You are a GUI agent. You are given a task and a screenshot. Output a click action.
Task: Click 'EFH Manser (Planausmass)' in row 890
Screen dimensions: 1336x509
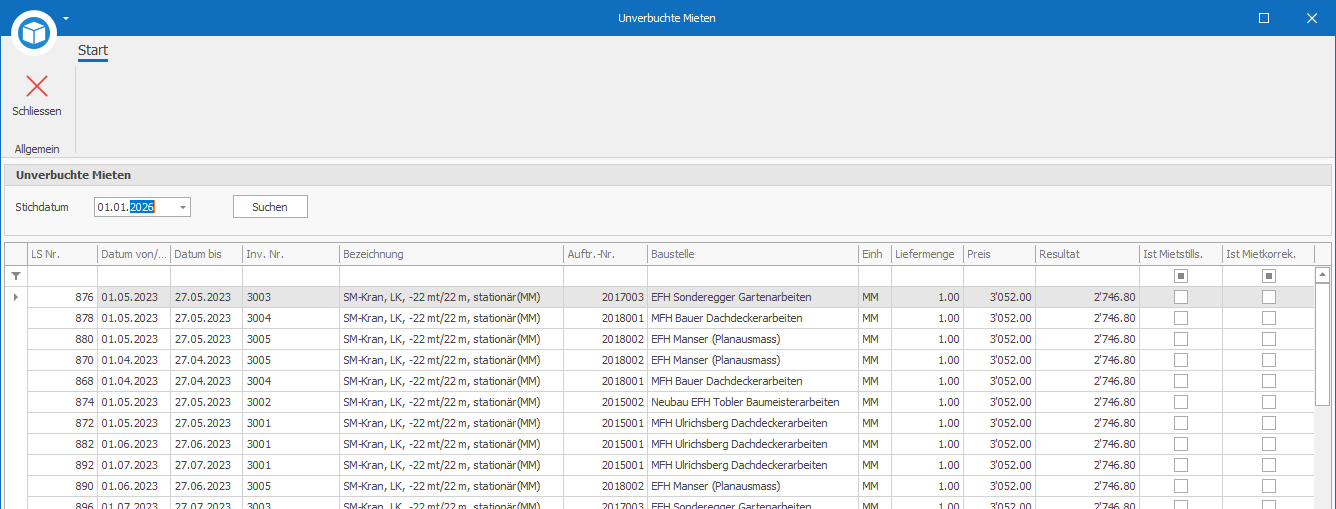point(752,486)
